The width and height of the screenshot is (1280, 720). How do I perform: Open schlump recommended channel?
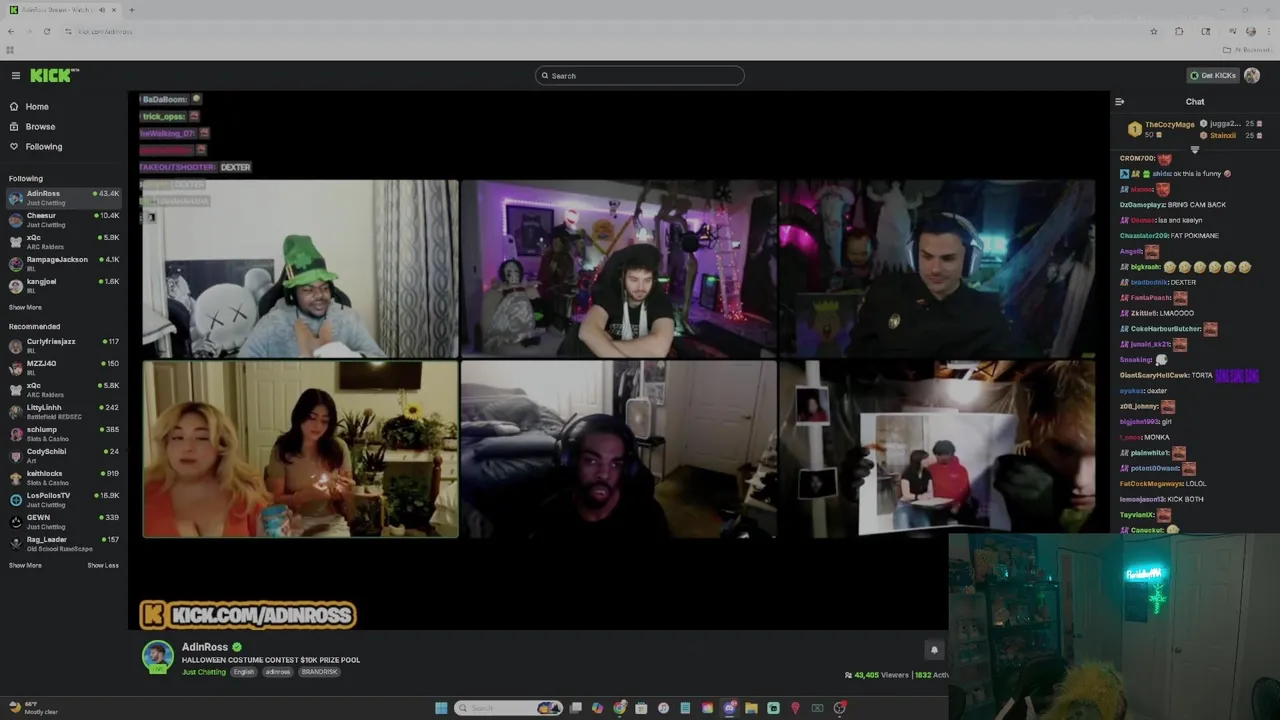pos(63,434)
